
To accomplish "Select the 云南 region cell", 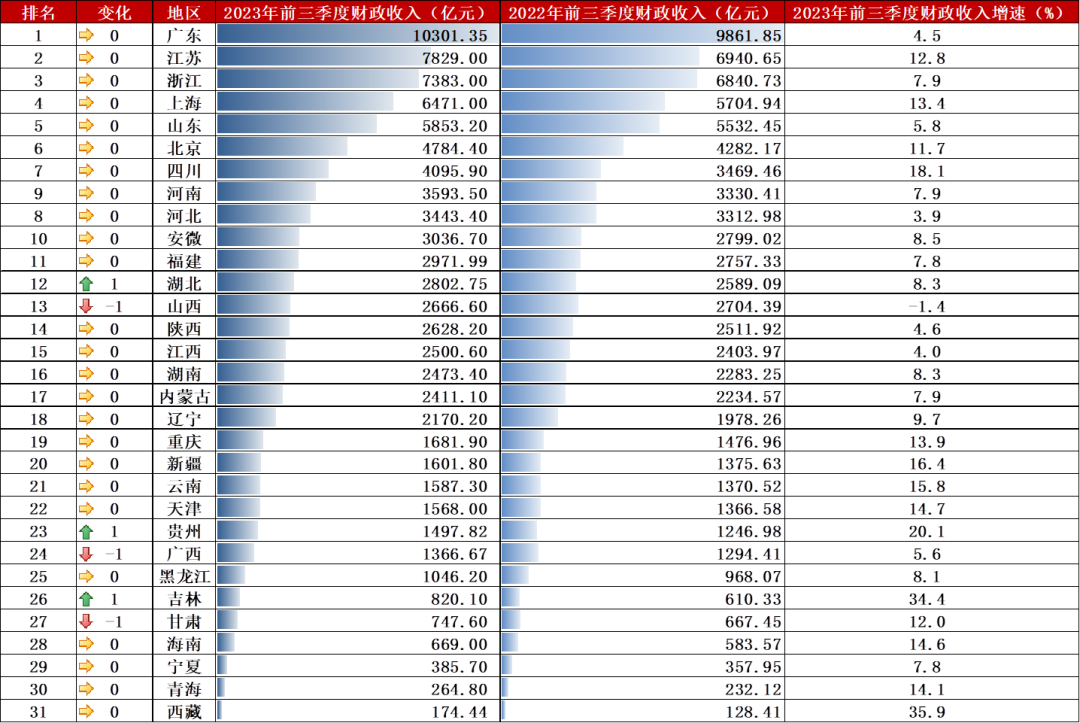I will (x=184, y=486).
